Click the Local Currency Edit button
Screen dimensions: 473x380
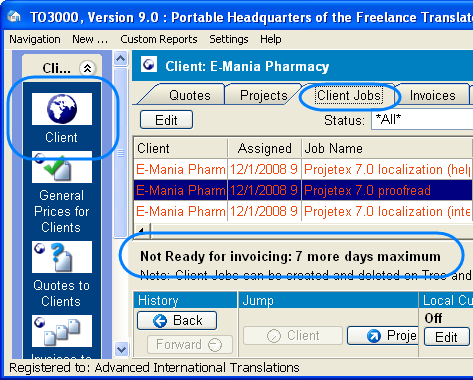447,337
